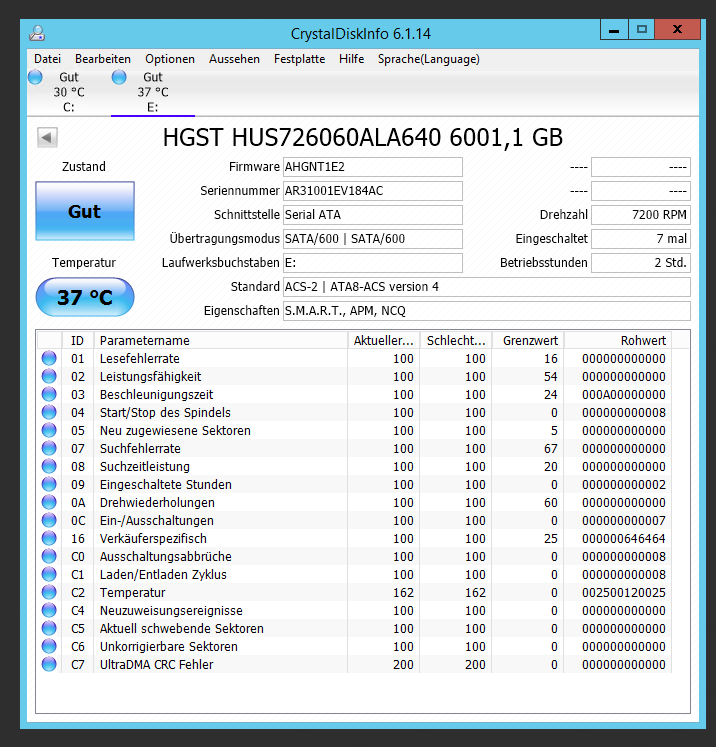Image resolution: width=716 pixels, height=747 pixels.
Task: Click raw value 000A00000000
Action: coord(624,394)
